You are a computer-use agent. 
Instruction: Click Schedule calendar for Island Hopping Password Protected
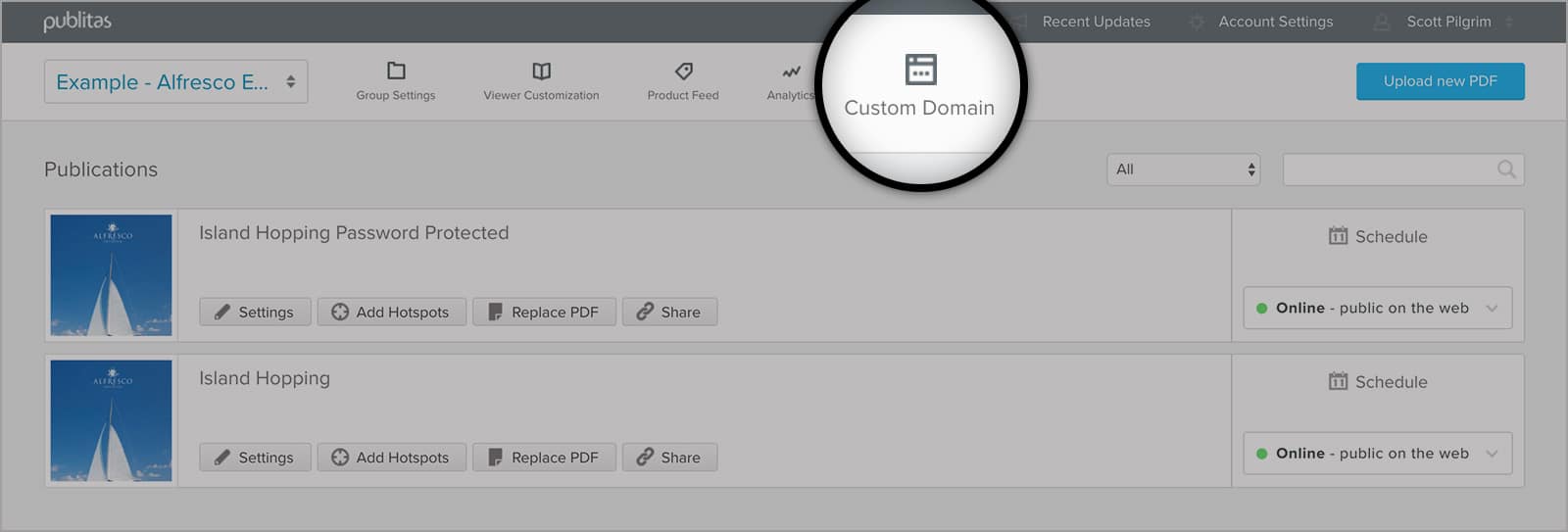pos(1338,236)
